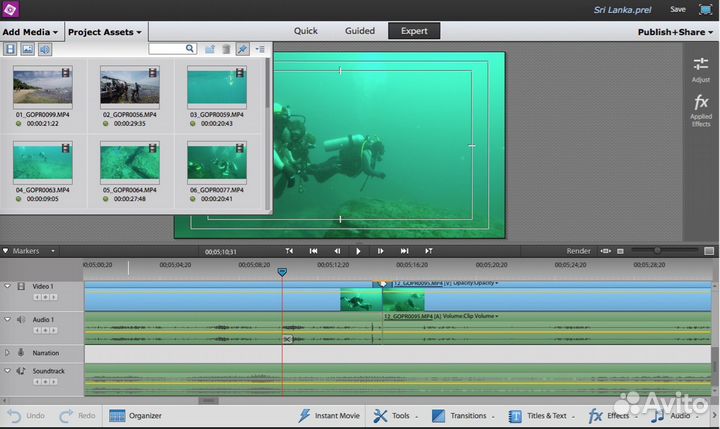Image resolution: width=720 pixels, height=429 pixels.
Task: Expand the Narration track
Action: coord(8,353)
